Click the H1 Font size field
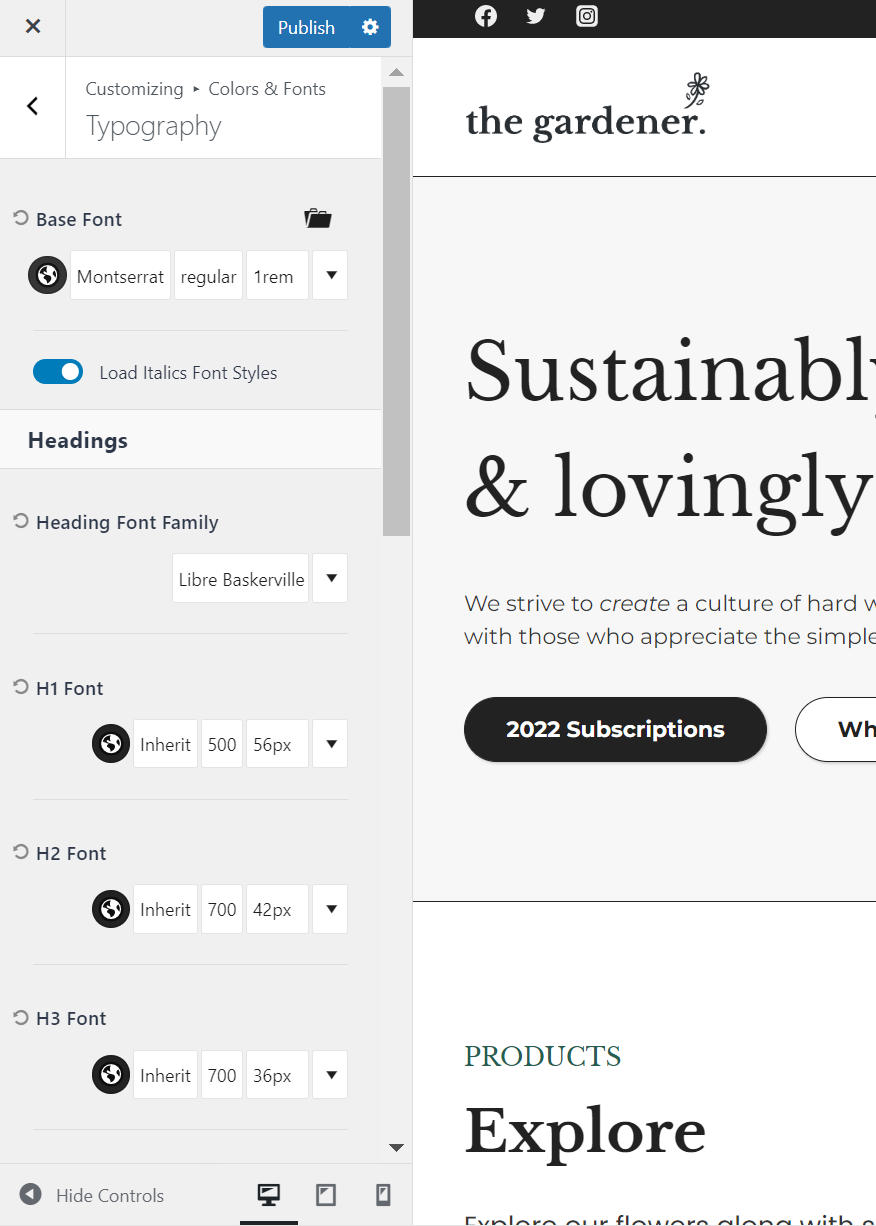 tap(277, 744)
